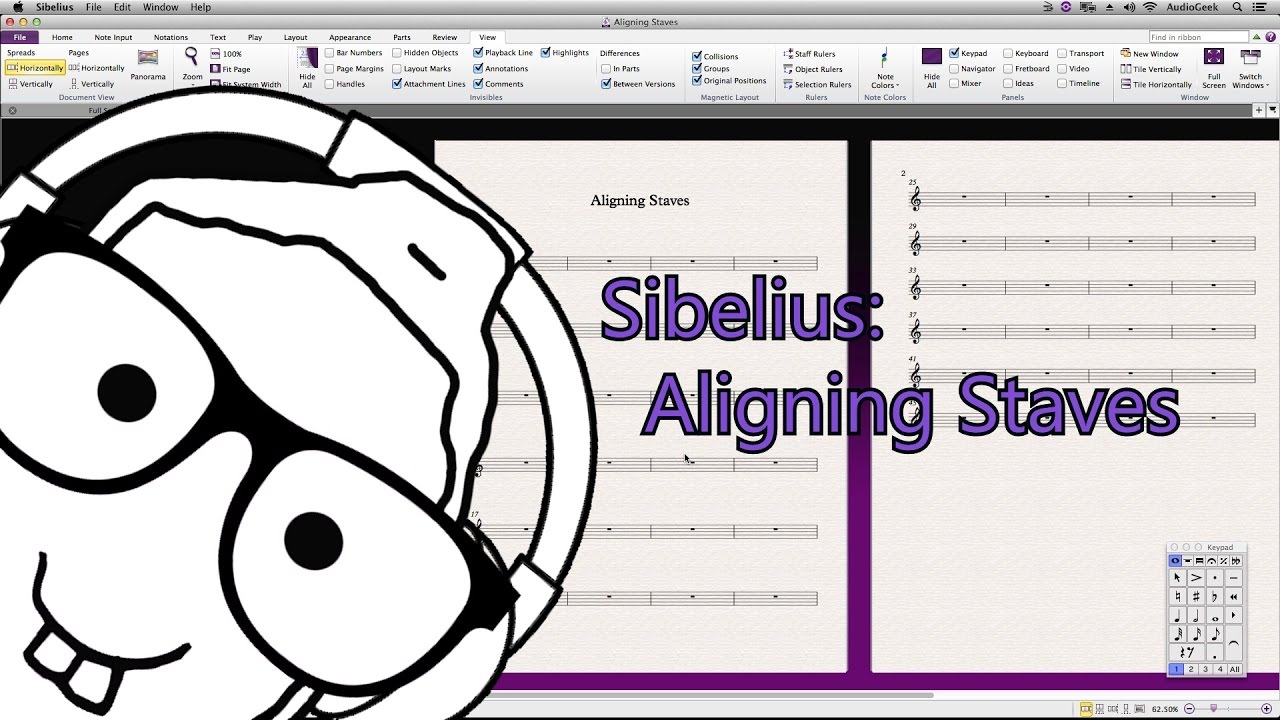Select the rest button on Keypad
1280x720 pixels.
(1187, 653)
